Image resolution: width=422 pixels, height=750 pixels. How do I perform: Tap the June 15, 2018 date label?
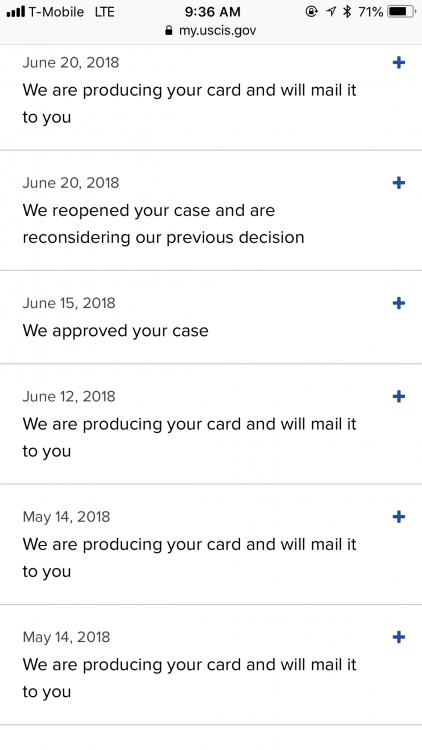(x=69, y=303)
